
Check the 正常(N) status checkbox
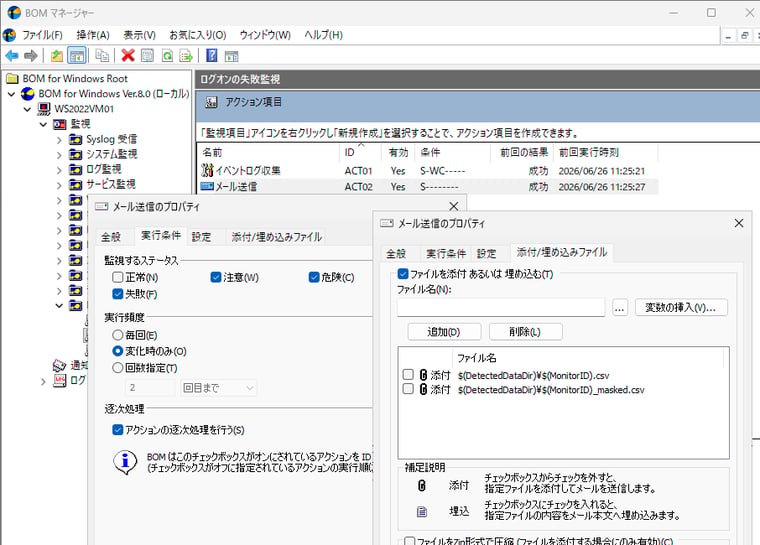118,277
